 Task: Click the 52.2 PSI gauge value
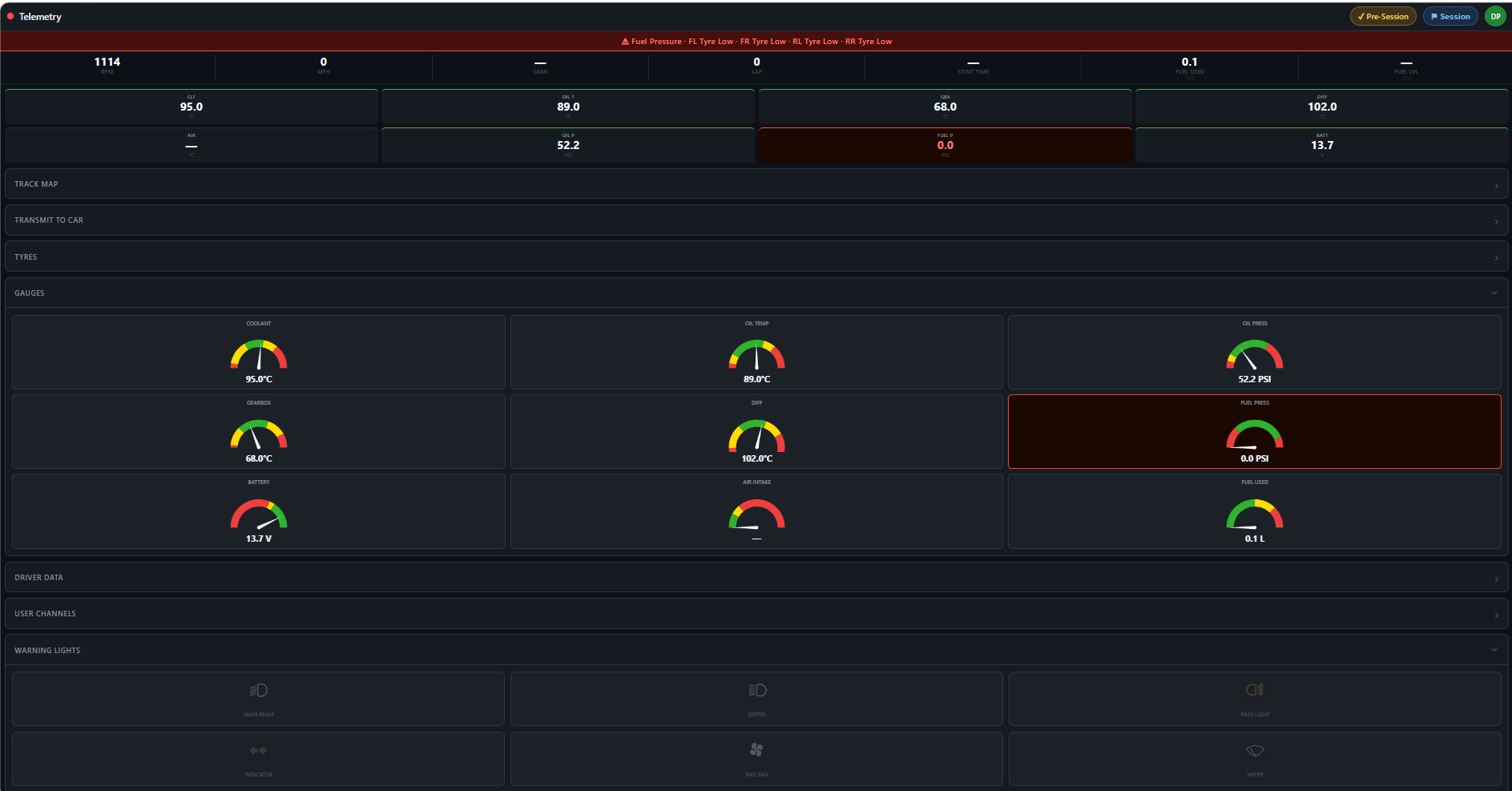point(1255,379)
